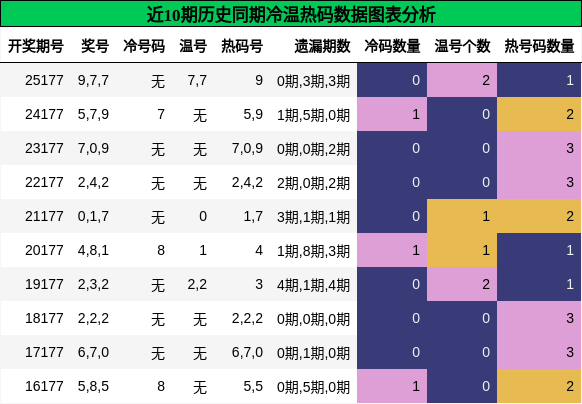Click orange hot count cell in row 24177

click(539, 114)
